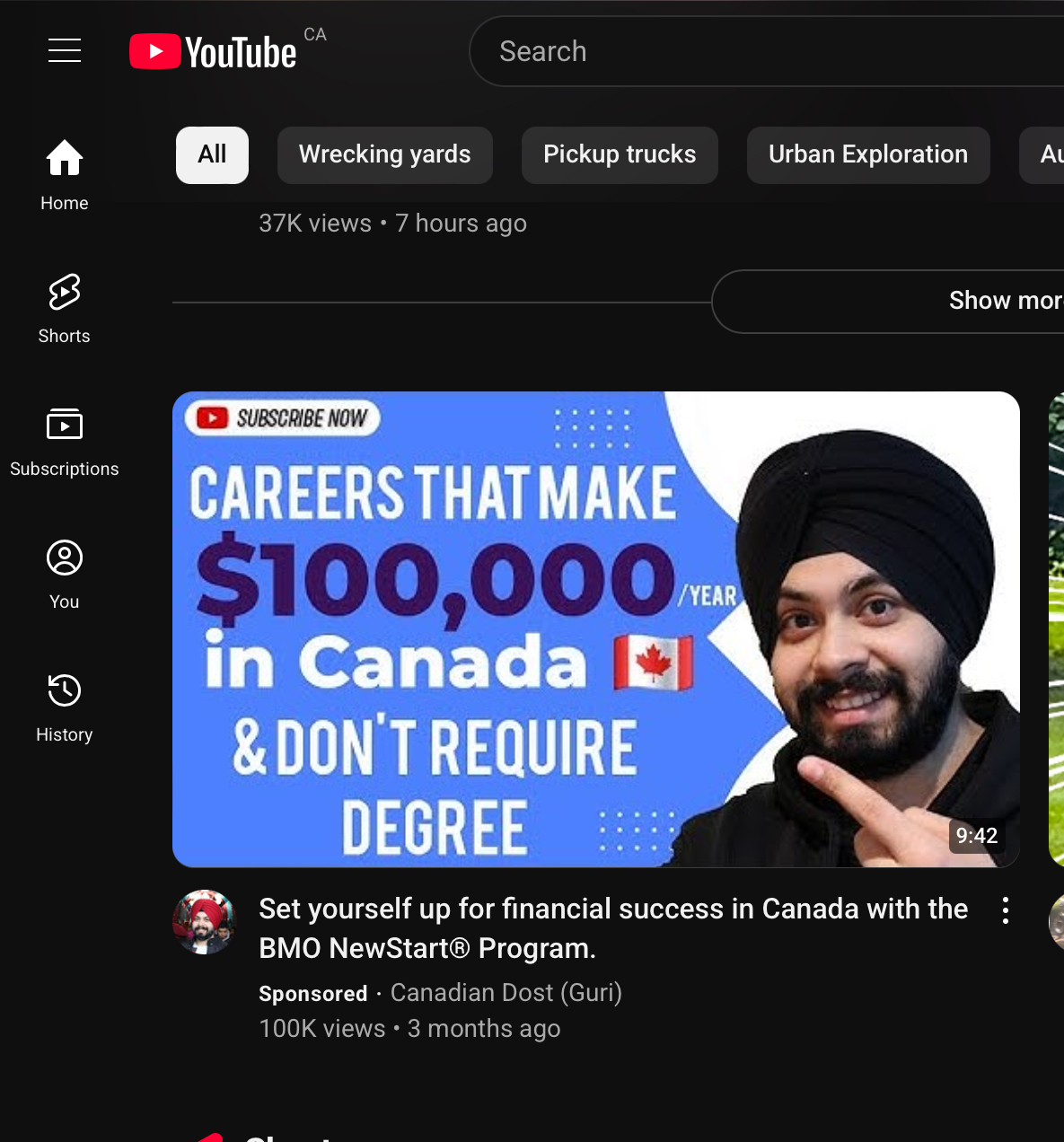Viewport: 1064px width, 1142px height.
Task: Click the Search input field
Action: 767,51
